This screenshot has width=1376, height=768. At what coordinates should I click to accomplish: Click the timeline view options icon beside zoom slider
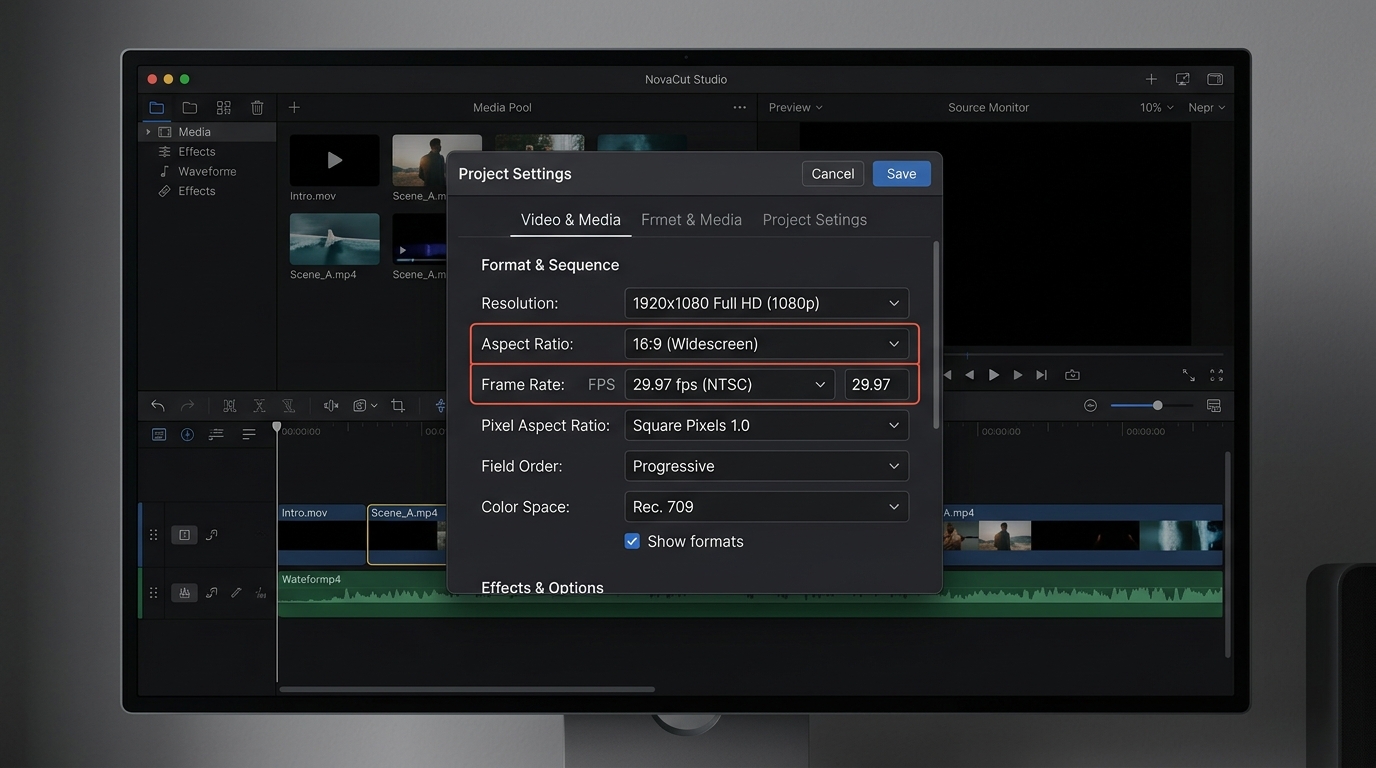[1214, 405]
